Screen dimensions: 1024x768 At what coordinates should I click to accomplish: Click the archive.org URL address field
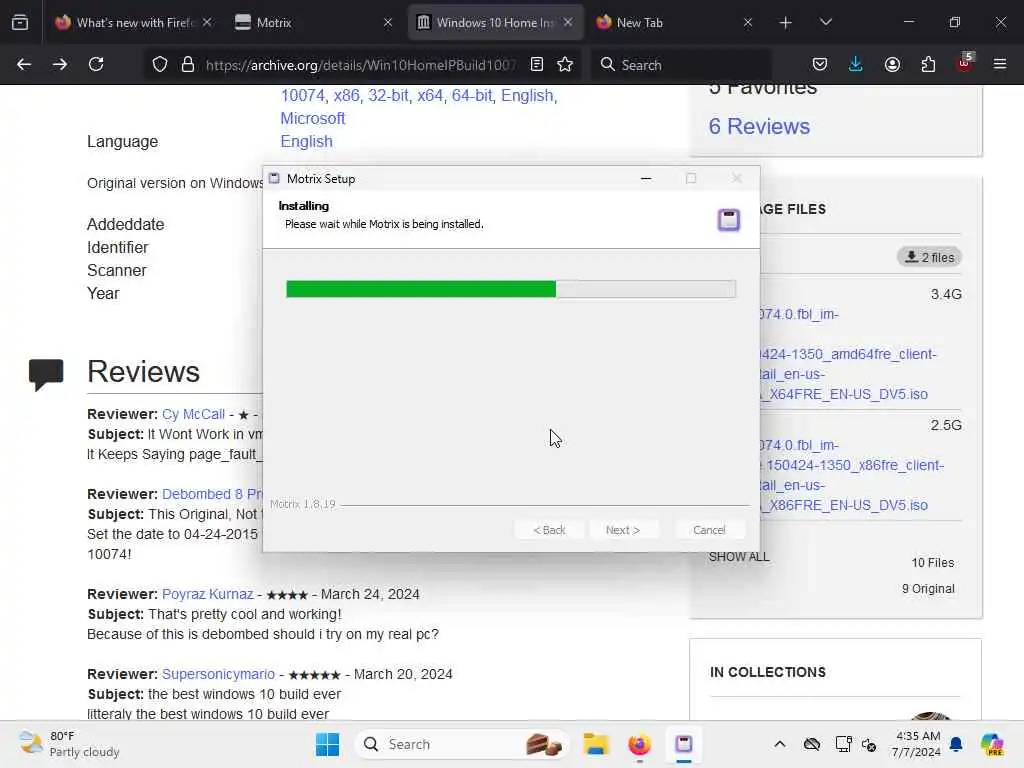click(360, 65)
